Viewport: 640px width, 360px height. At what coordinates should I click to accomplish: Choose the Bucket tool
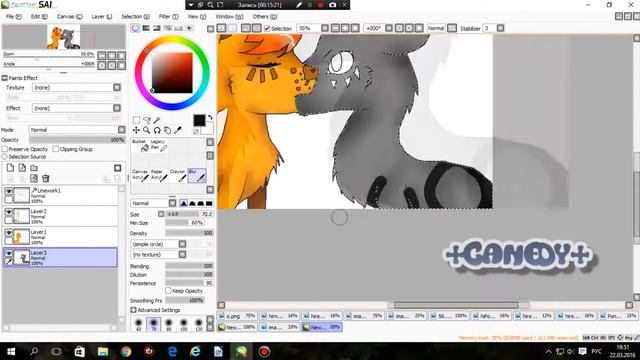click(x=140, y=145)
